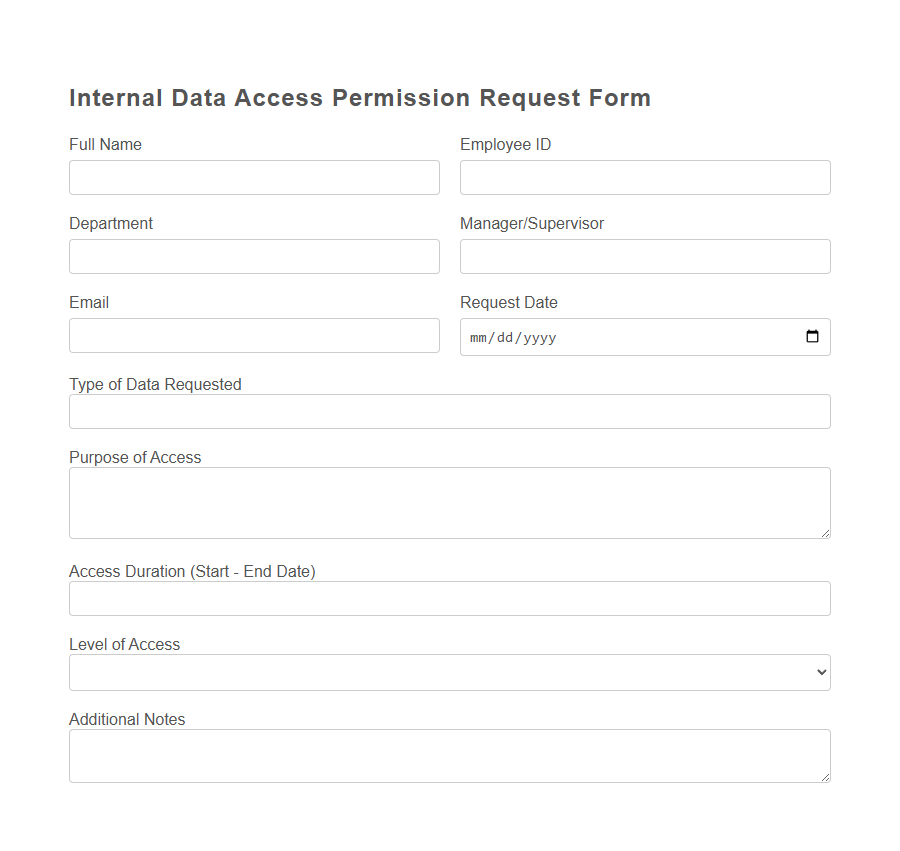
Task: Select the Employee ID field
Action: tap(644, 177)
